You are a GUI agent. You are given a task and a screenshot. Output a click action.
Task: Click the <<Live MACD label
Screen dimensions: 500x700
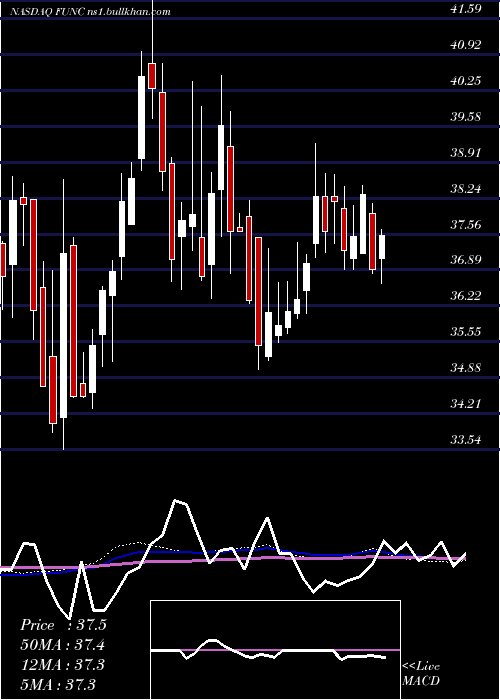coord(421,673)
